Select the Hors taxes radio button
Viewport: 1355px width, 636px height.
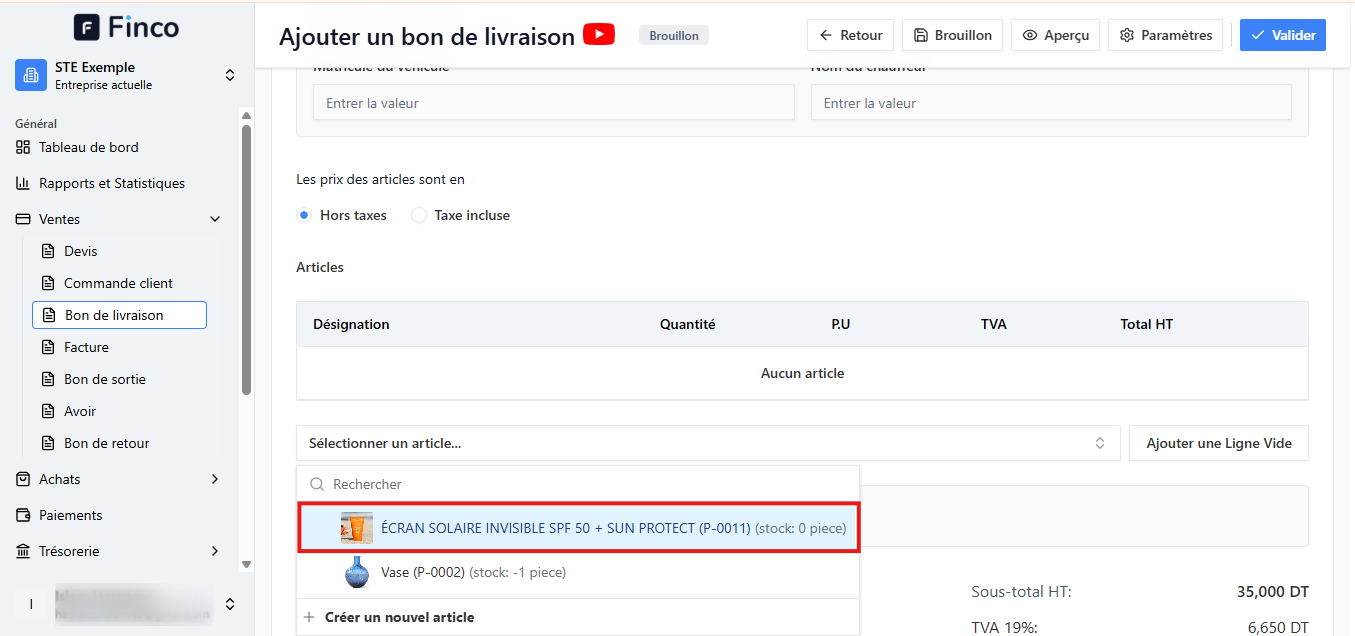tap(304, 215)
